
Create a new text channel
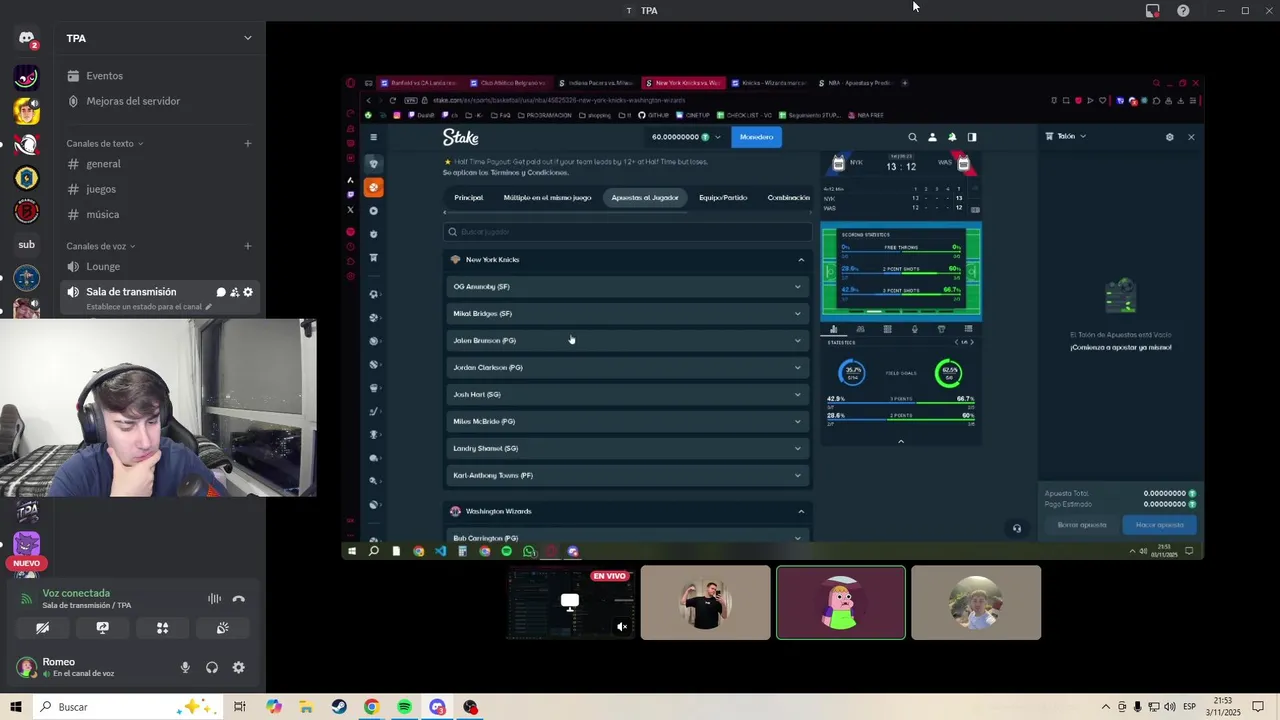pyautogui.click(x=248, y=143)
